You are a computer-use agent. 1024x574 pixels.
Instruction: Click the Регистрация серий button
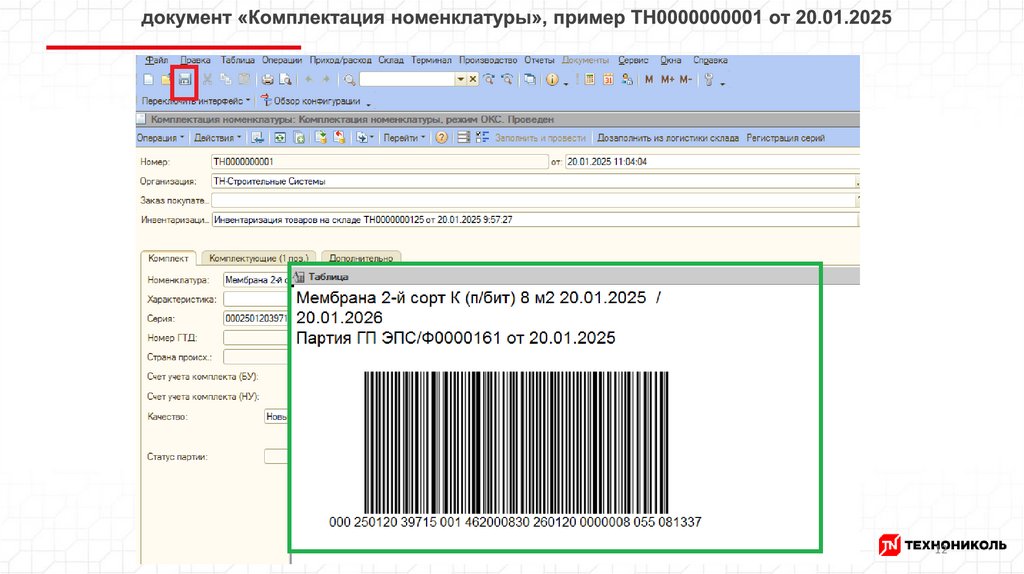click(785, 138)
